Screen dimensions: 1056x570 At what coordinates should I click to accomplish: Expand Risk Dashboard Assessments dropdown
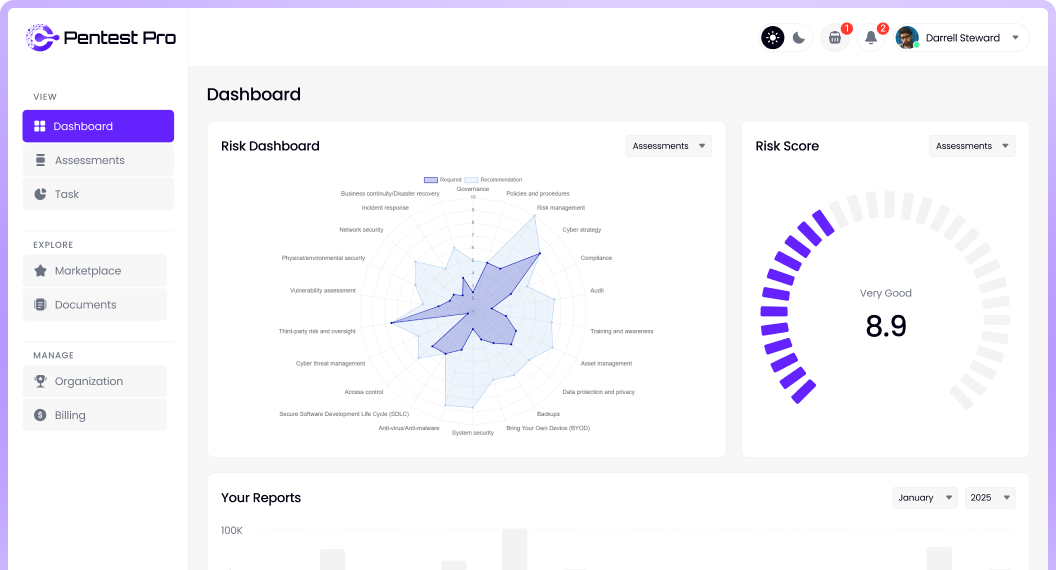(x=668, y=146)
